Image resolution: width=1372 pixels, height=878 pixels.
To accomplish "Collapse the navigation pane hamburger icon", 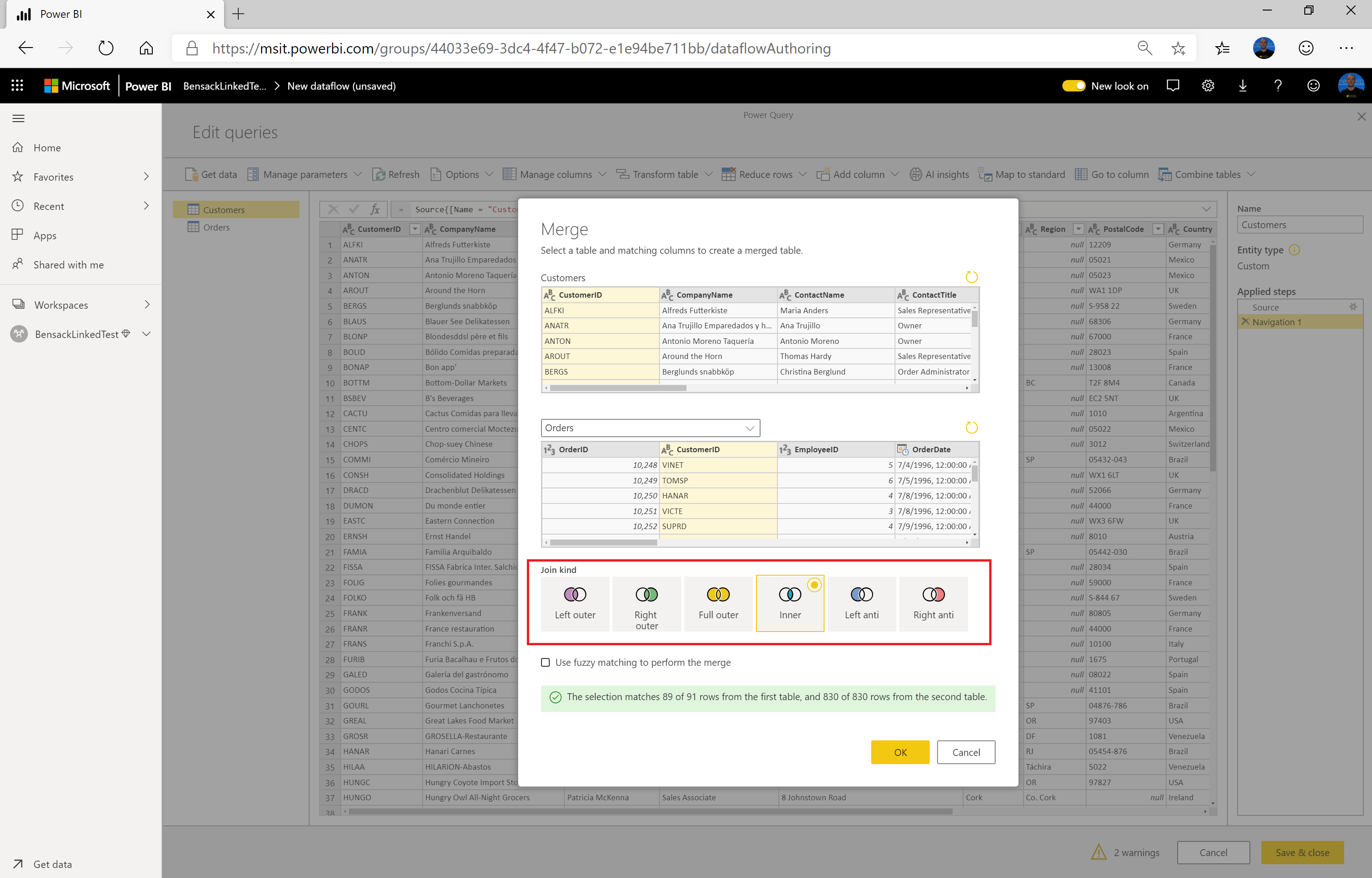I will [x=18, y=118].
